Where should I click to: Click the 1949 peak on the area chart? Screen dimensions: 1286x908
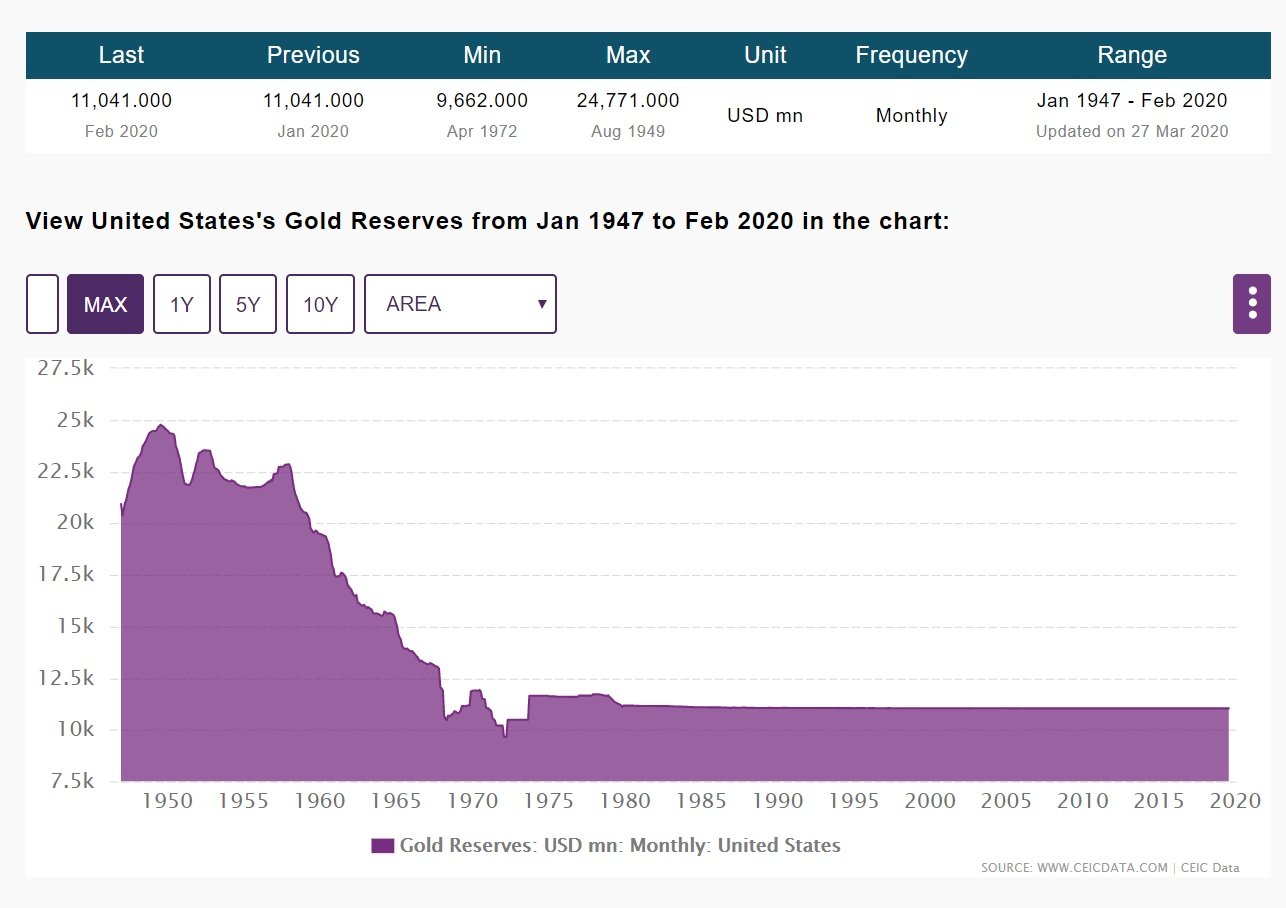[x=161, y=426]
